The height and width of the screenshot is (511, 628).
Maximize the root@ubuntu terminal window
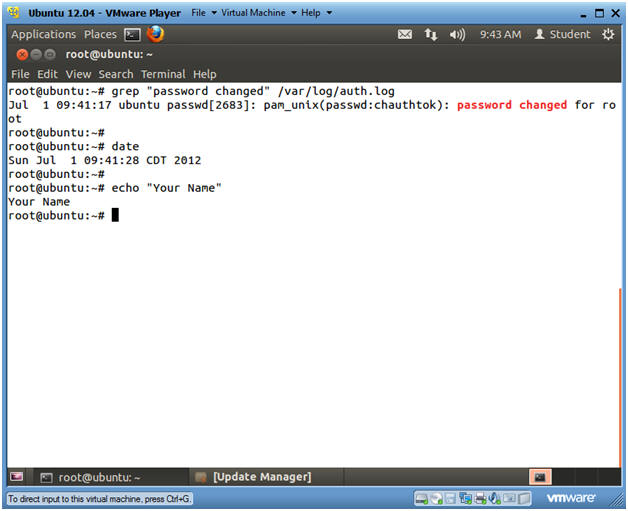[50, 54]
